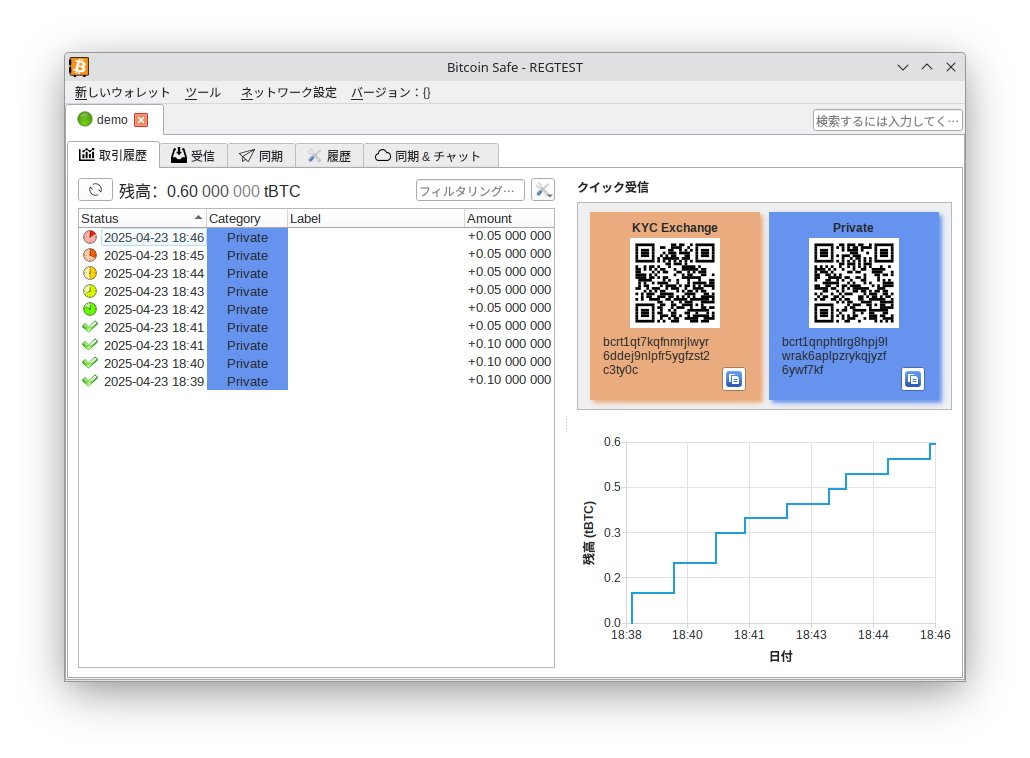Switch to the 履歴 tab
Viewport: 1030px width, 758px height.
point(329,156)
